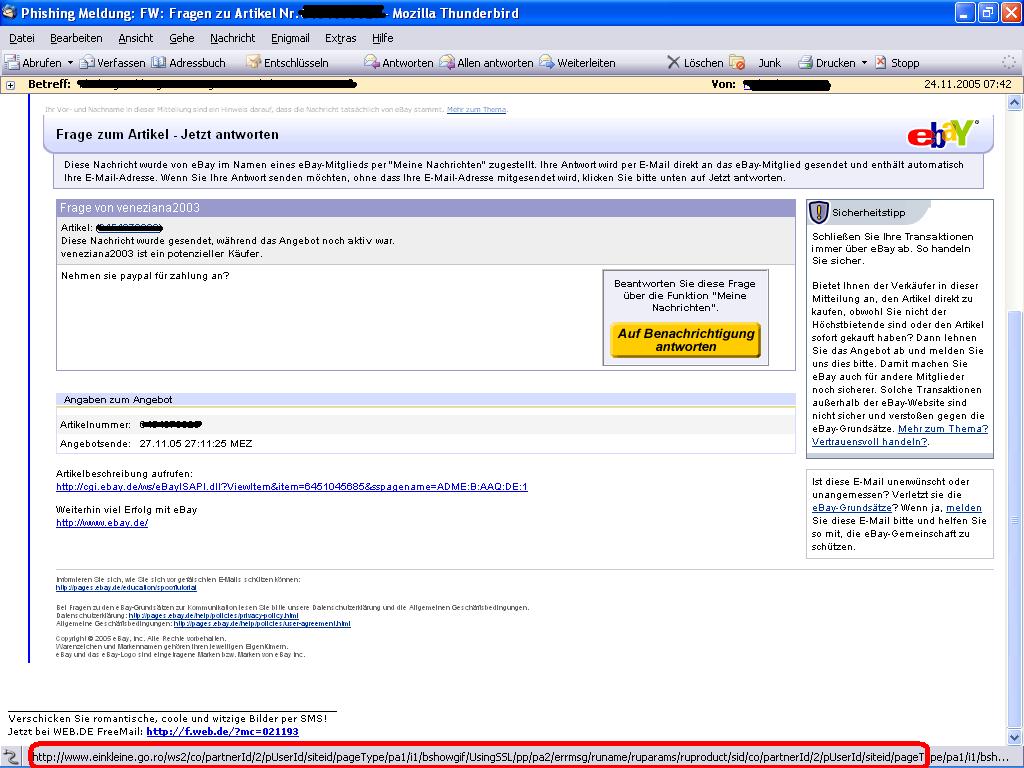
Task: Open the Hilfe menu
Action: point(382,38)
